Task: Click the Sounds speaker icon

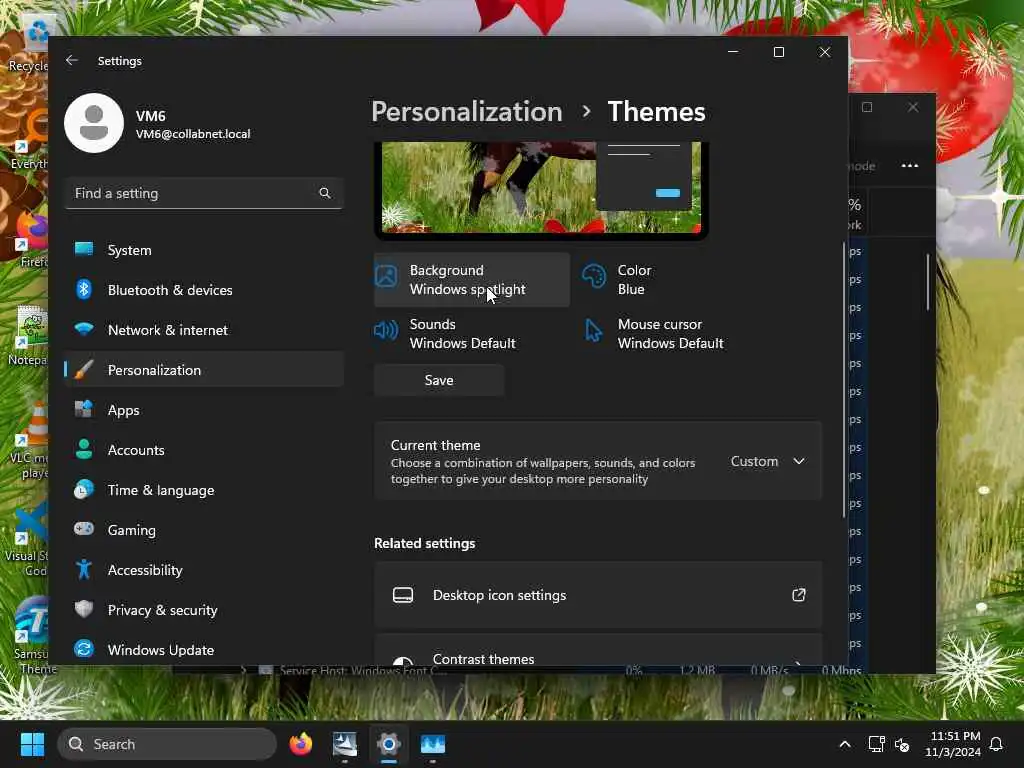Action: (x=386, y=330)
